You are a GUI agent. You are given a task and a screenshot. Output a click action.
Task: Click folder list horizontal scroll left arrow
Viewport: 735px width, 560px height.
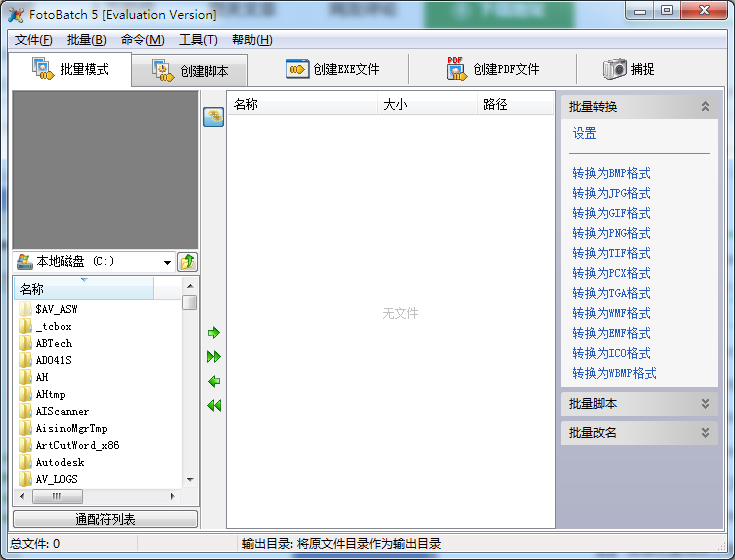22,496
